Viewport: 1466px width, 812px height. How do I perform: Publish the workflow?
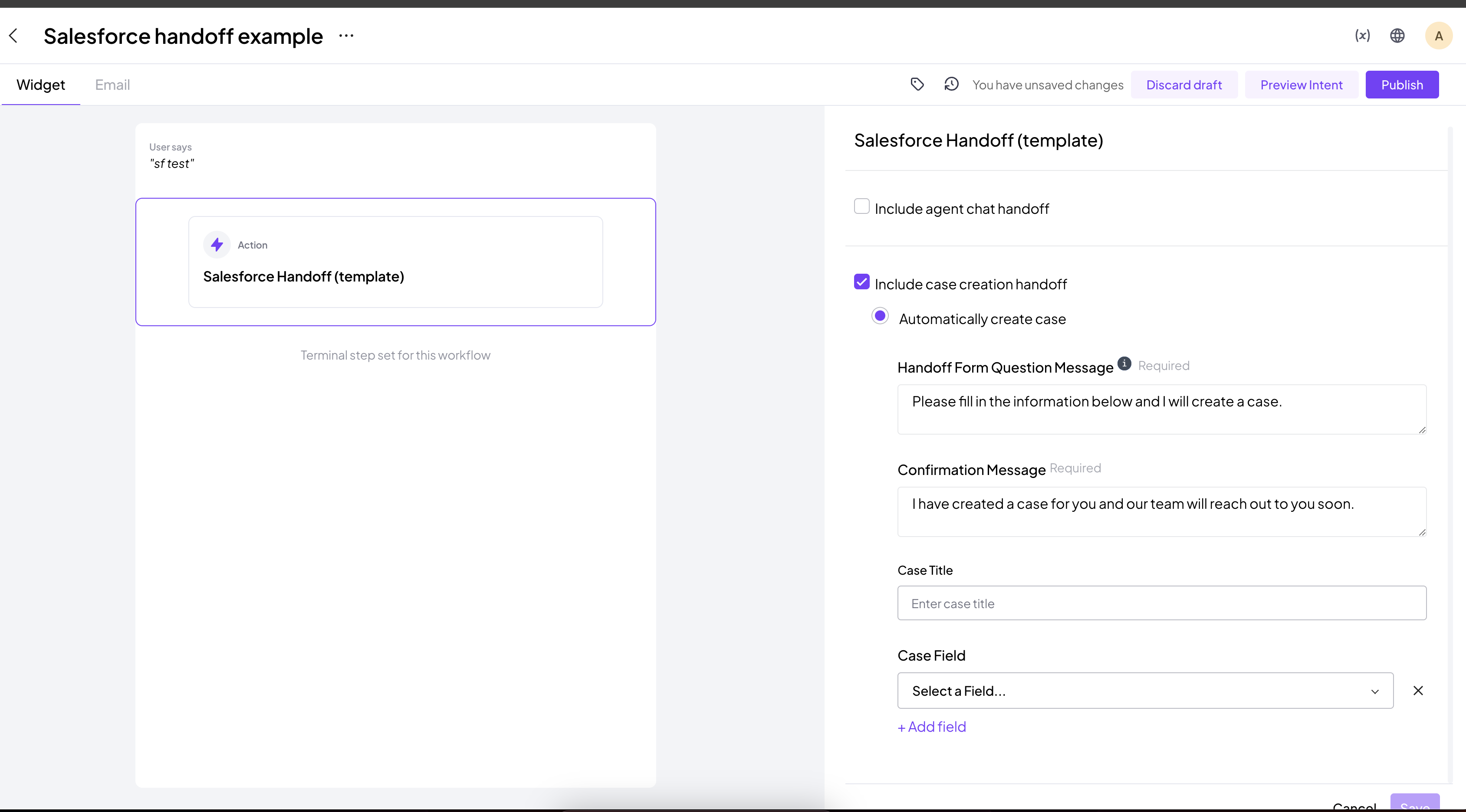(1402, 85)
